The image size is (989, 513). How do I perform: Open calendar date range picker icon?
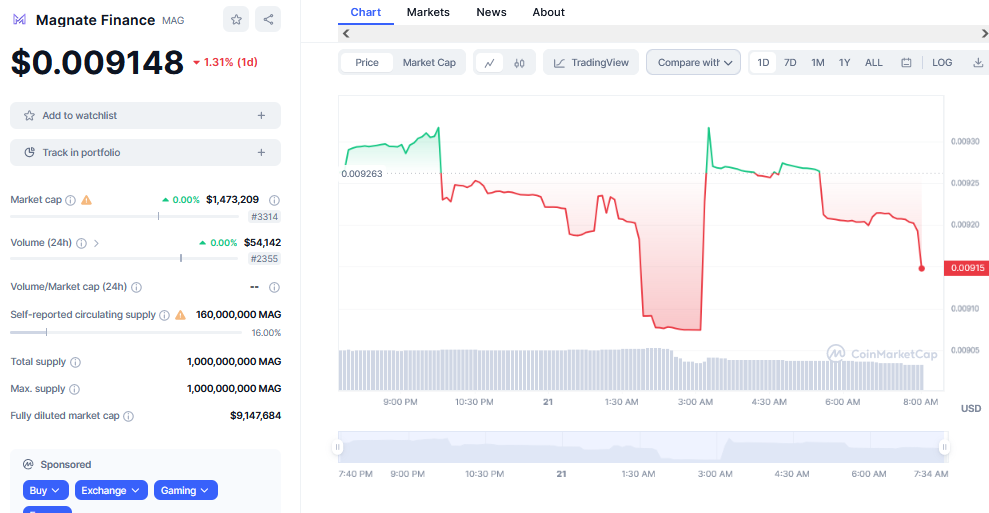(x=906, y=62)
